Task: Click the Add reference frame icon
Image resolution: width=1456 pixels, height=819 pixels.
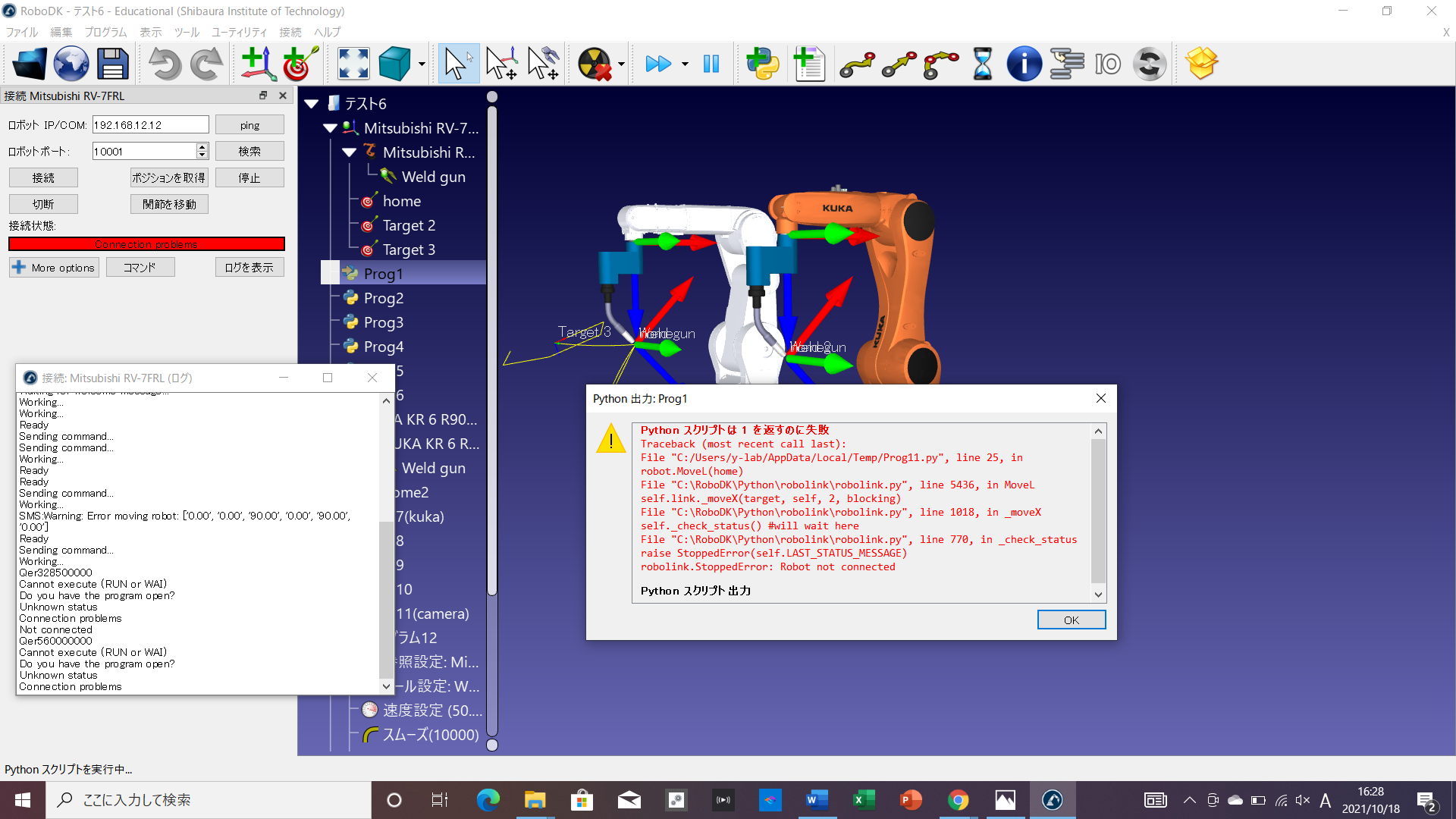Action: 258,64
